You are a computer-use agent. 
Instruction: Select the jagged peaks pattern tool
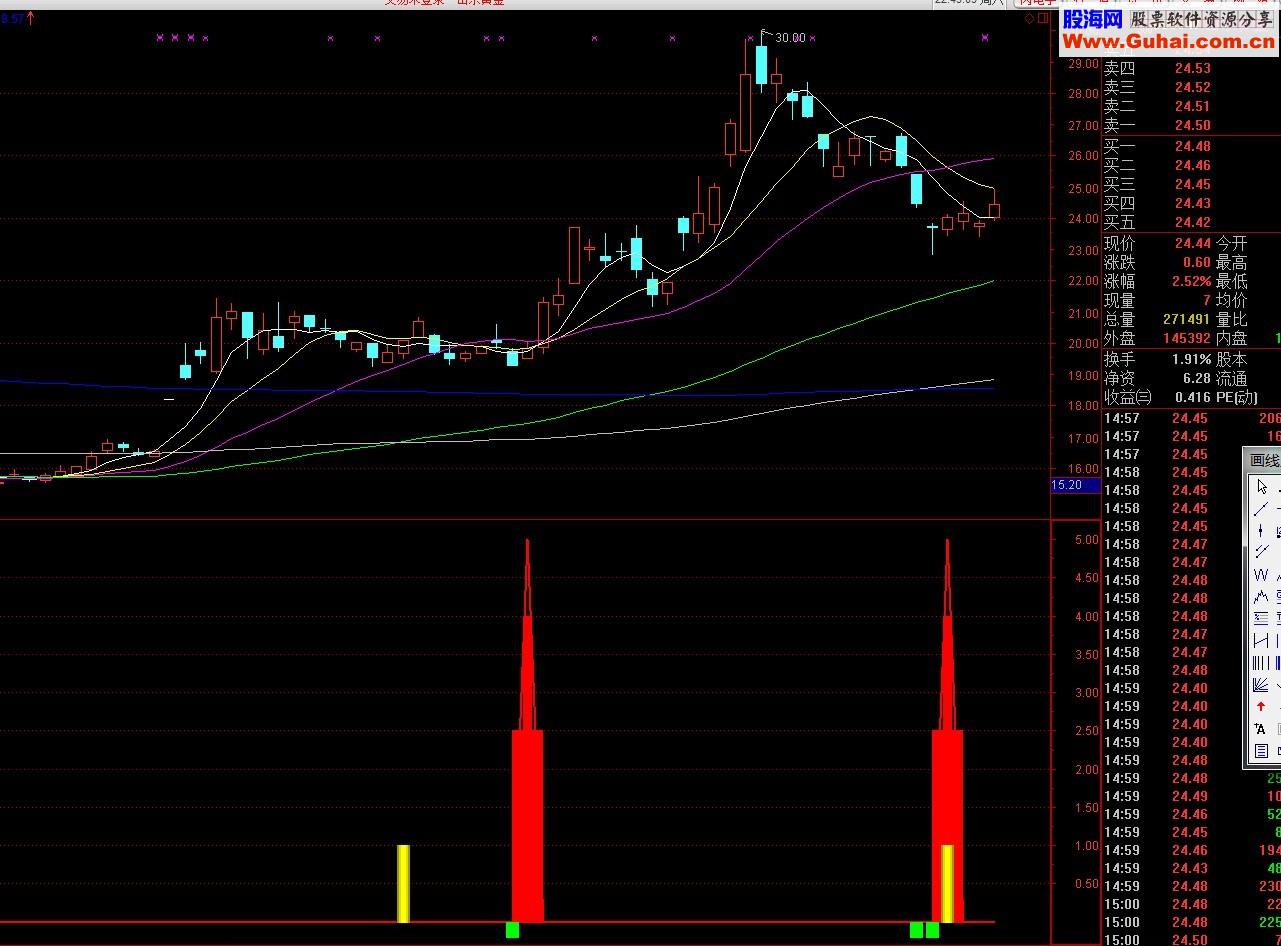1261,597
